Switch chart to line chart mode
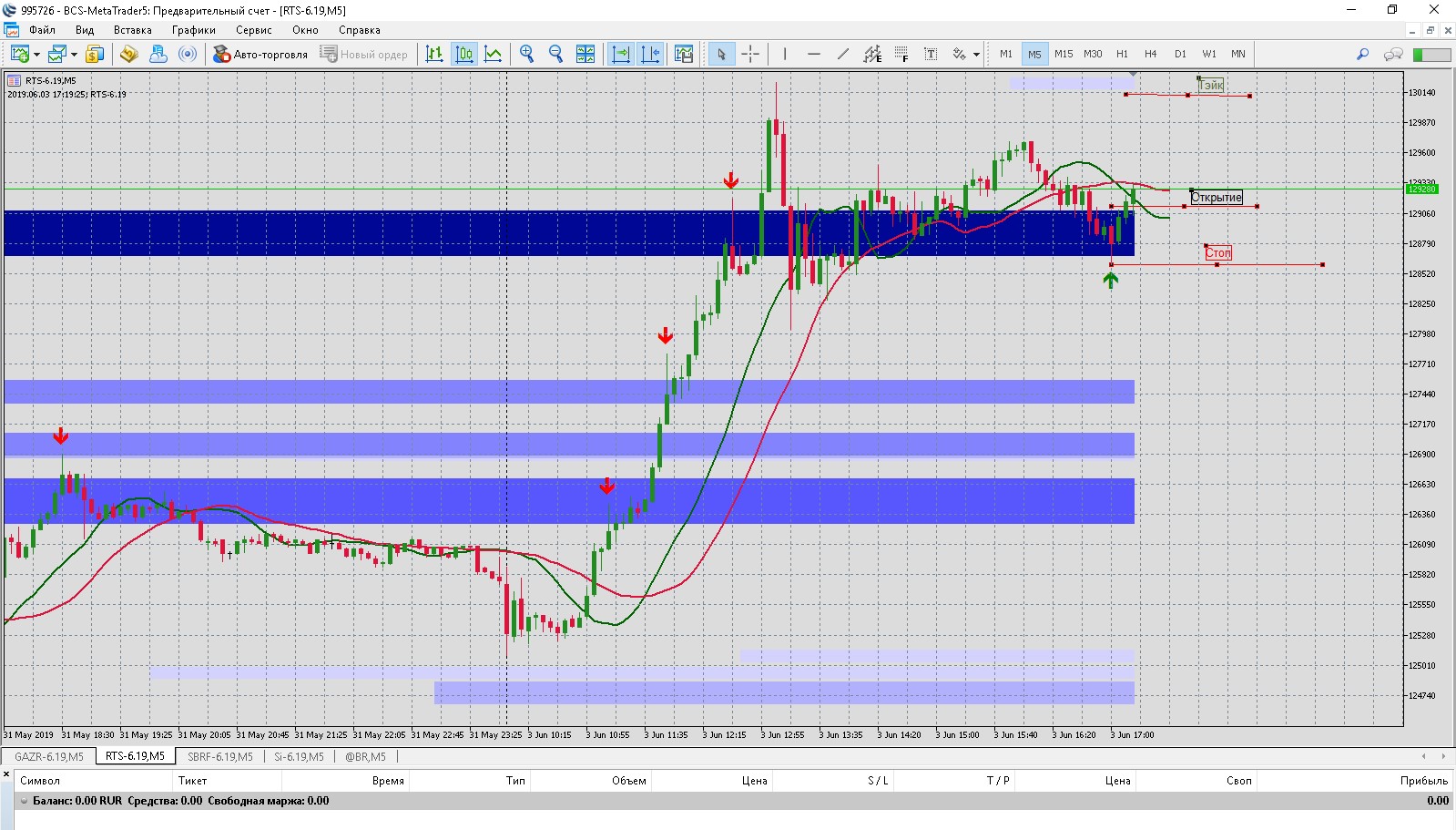The width and height of the screenshot is (1456, 830). click(493, 55)
